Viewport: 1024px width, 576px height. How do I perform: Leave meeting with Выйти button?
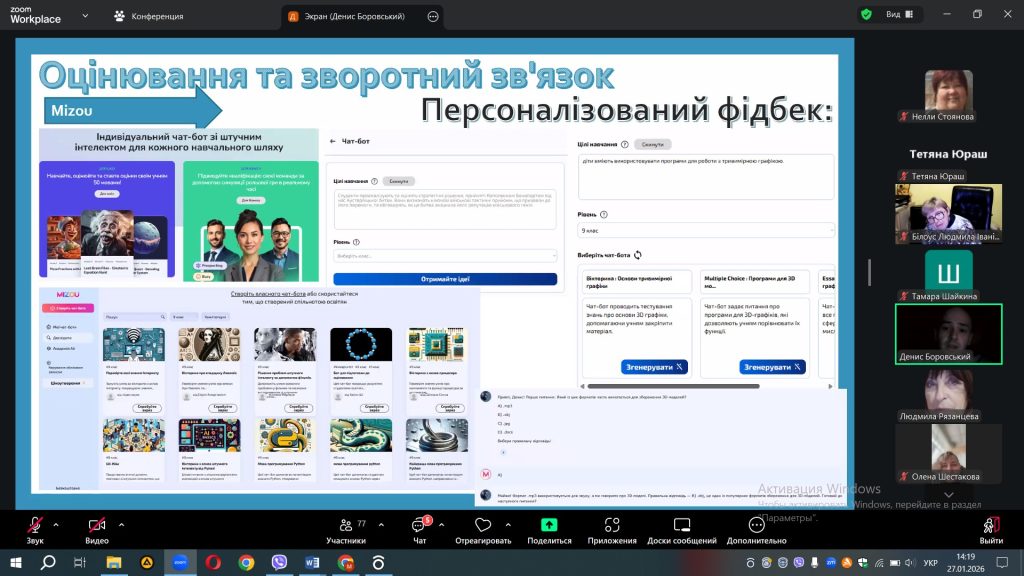(x=991, y=529)
